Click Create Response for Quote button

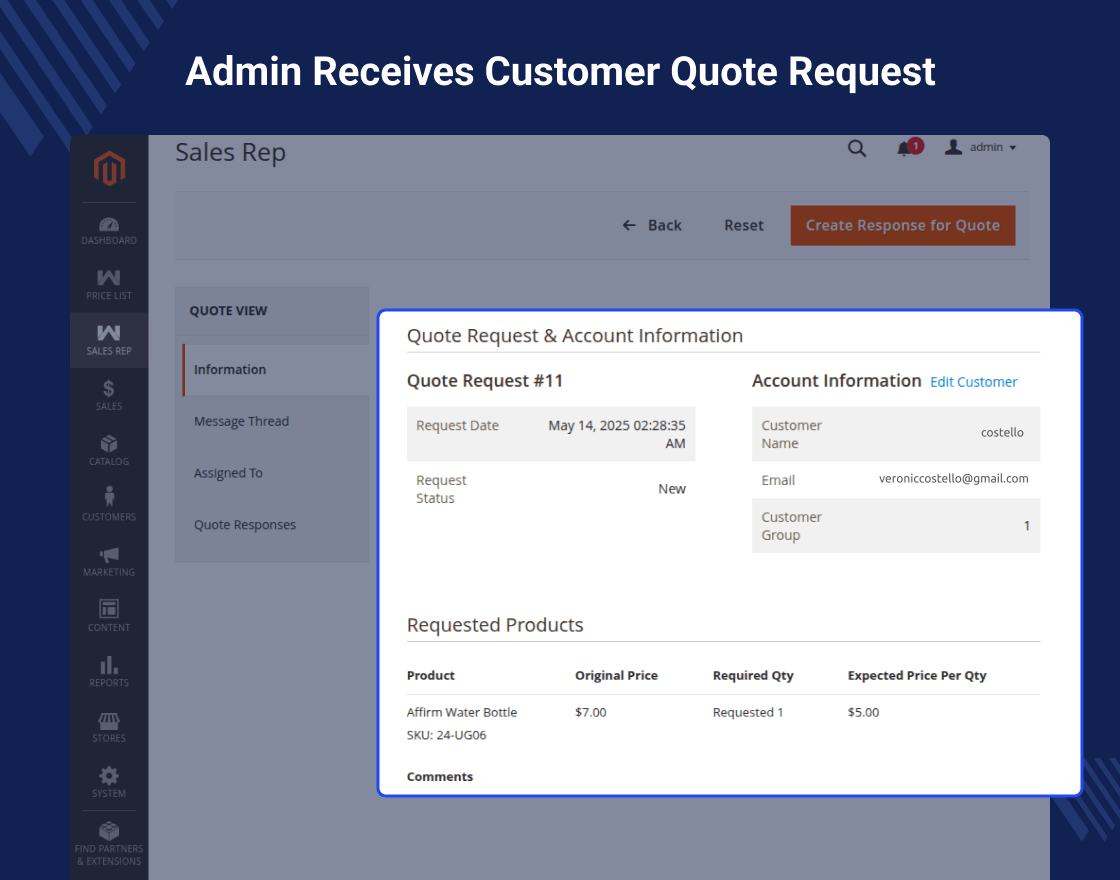click(902, 225)
